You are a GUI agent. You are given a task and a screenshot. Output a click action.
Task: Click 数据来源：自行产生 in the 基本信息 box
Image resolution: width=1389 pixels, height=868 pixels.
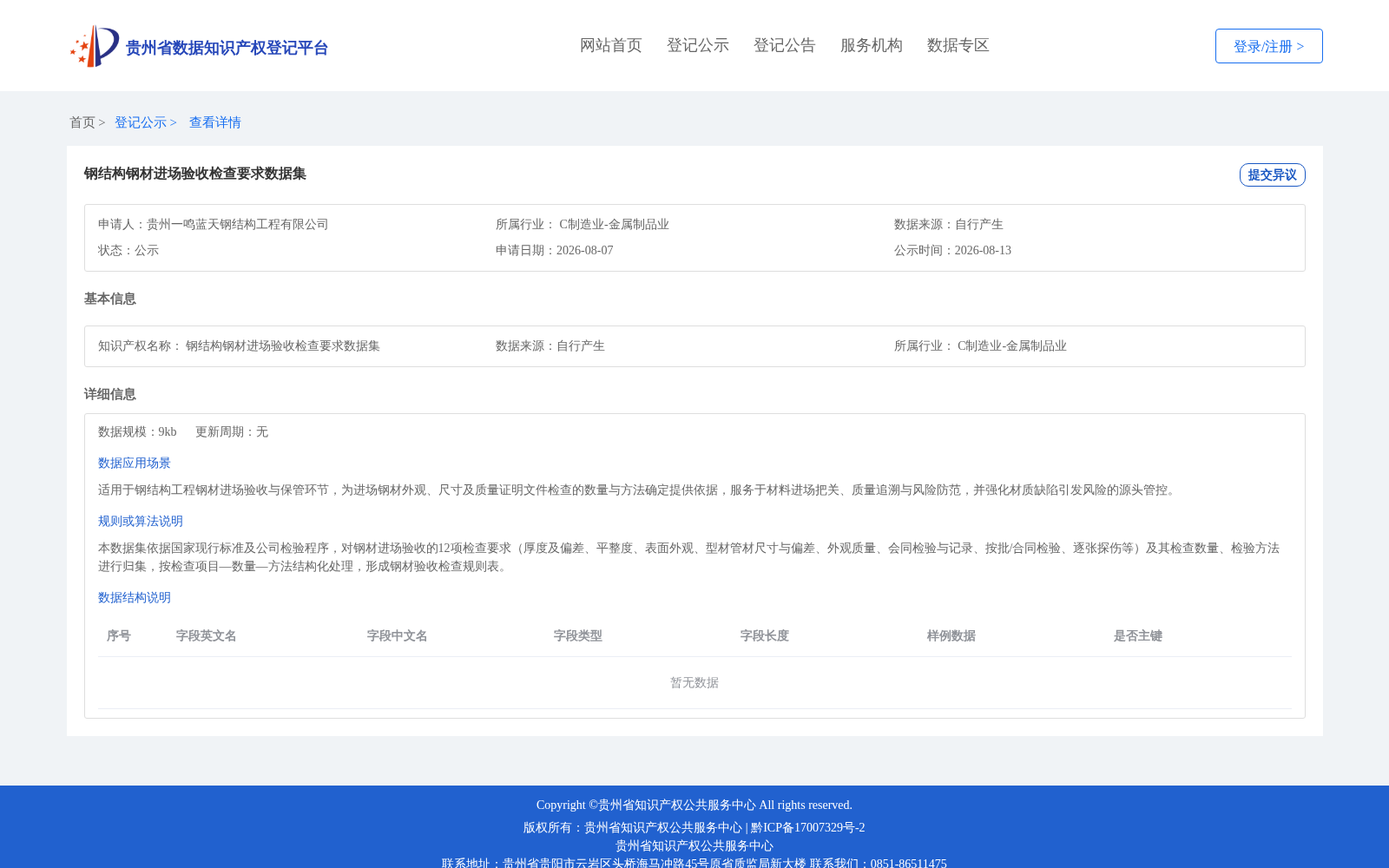coord(550,345)
